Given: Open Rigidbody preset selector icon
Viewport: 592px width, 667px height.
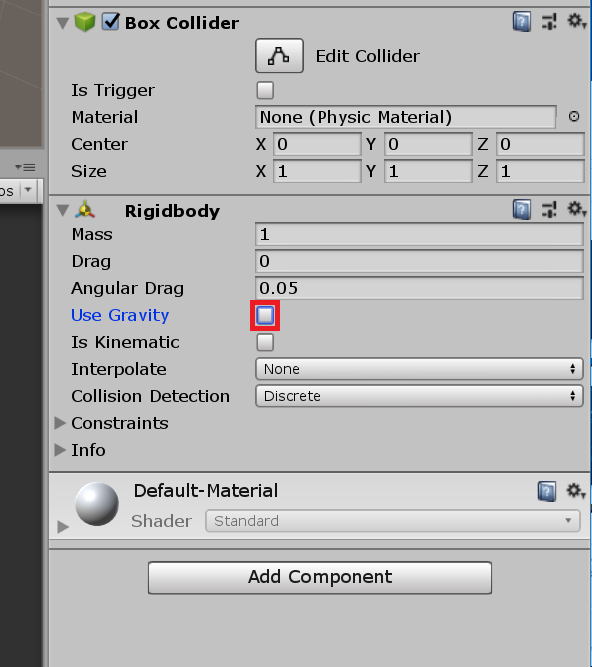Looking at the screenshot, I should click(549, 210).
